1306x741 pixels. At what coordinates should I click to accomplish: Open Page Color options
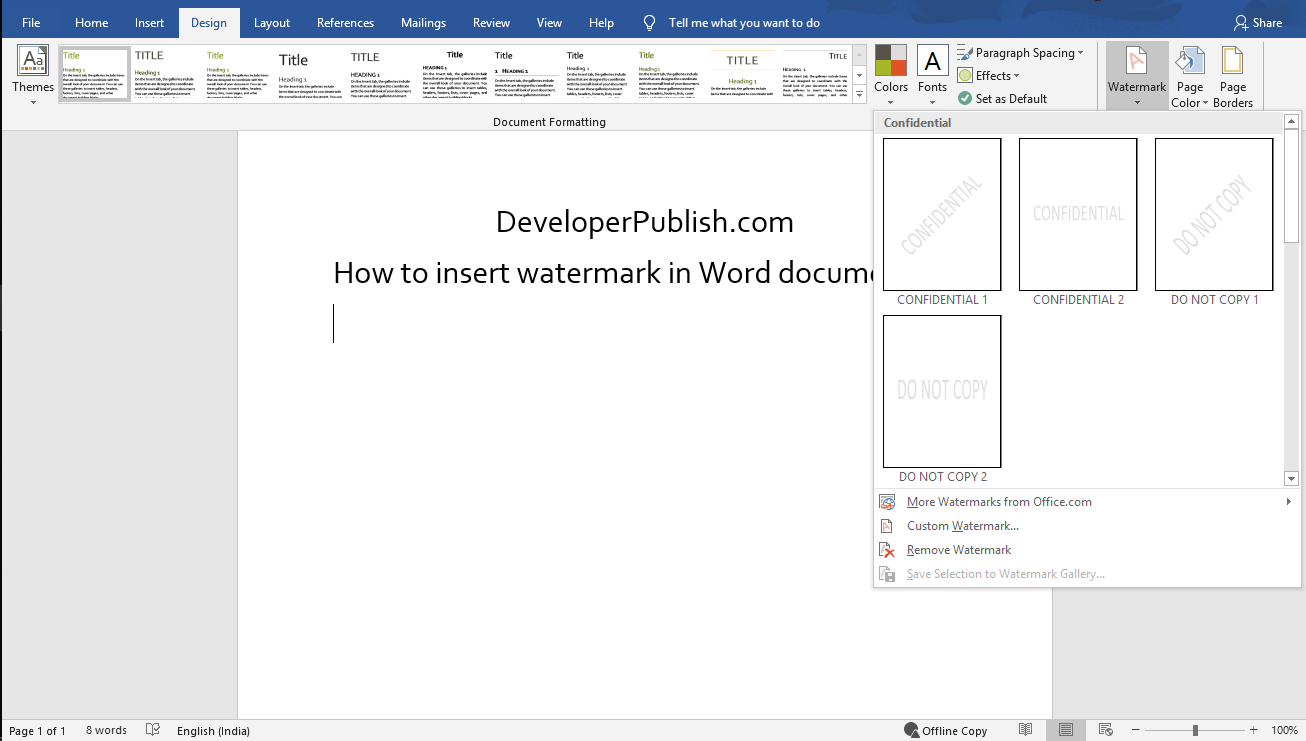pyautogui.click(x=1189, y=75)
